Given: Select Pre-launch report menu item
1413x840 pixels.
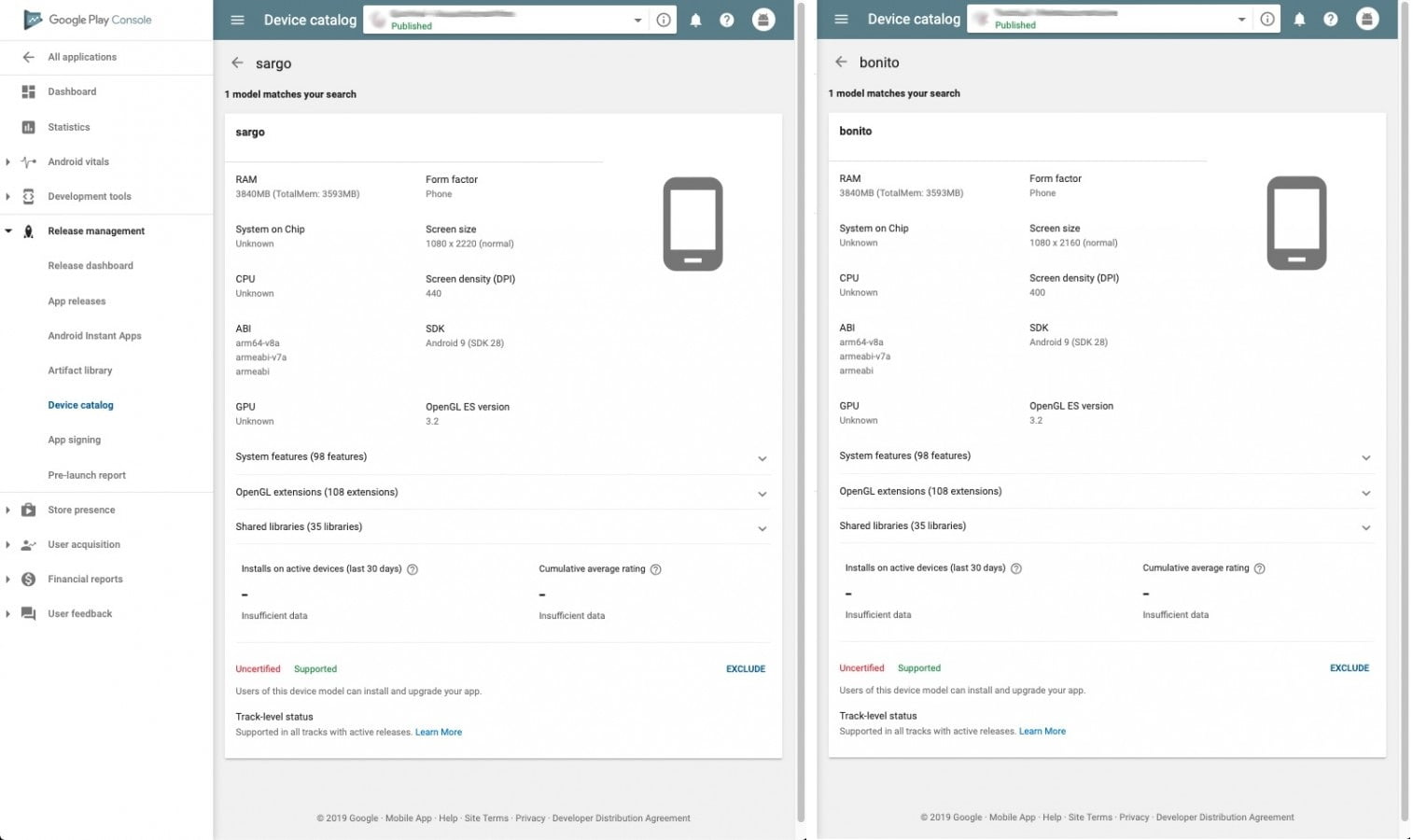Looking at the screenshot, I should coord(87,475).
